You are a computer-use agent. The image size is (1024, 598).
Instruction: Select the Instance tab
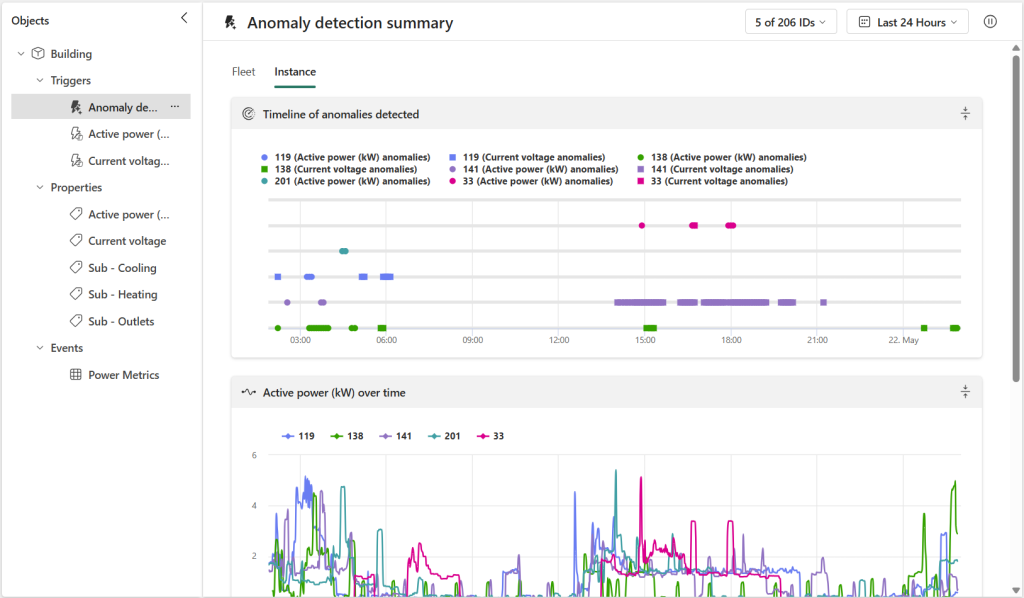(x=295, y=72)
